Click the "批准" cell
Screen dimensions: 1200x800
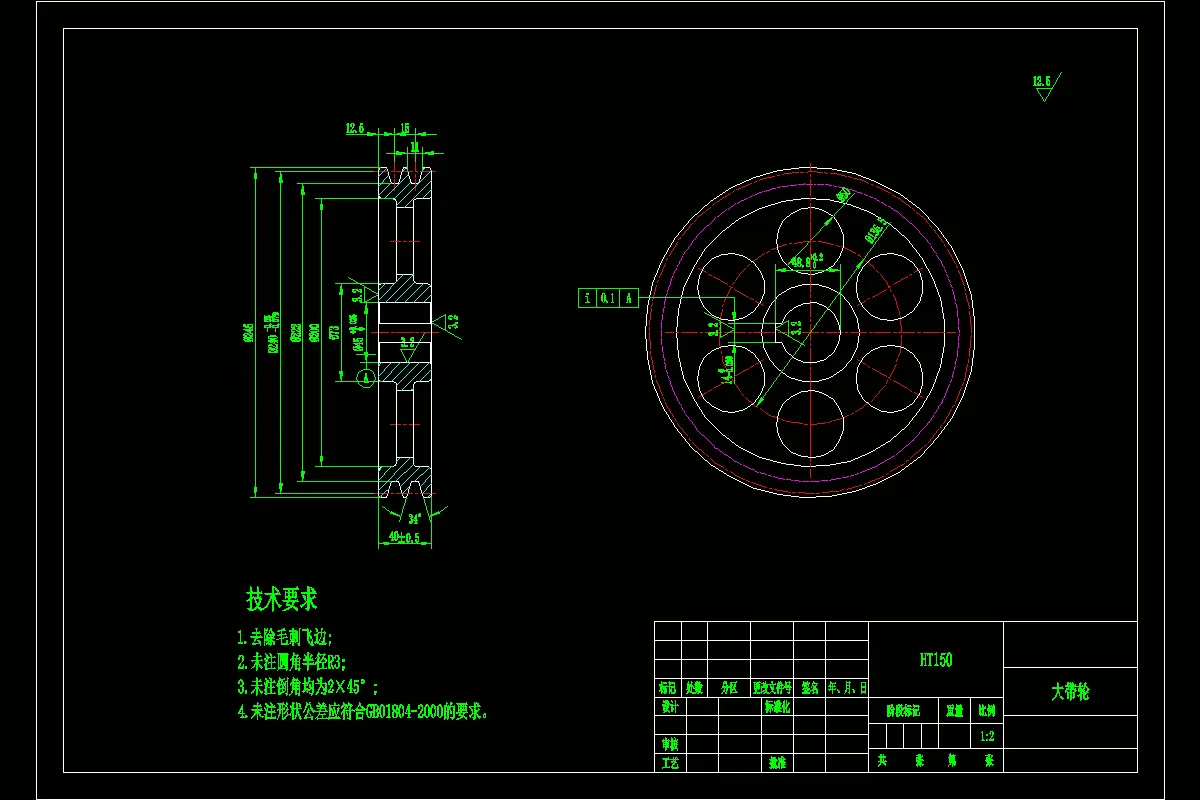tap(777, 762)
